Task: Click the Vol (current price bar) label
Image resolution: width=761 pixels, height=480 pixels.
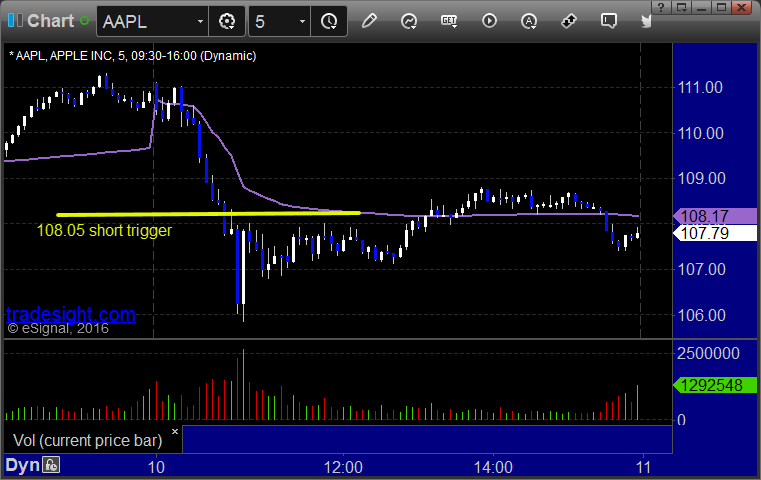Action: 88,440
